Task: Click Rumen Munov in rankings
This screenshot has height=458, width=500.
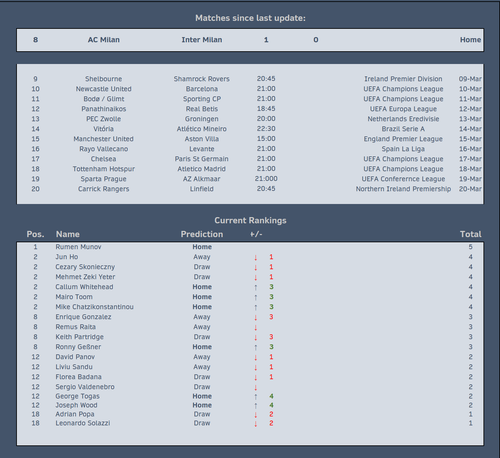Action: [x=78, y=247]
